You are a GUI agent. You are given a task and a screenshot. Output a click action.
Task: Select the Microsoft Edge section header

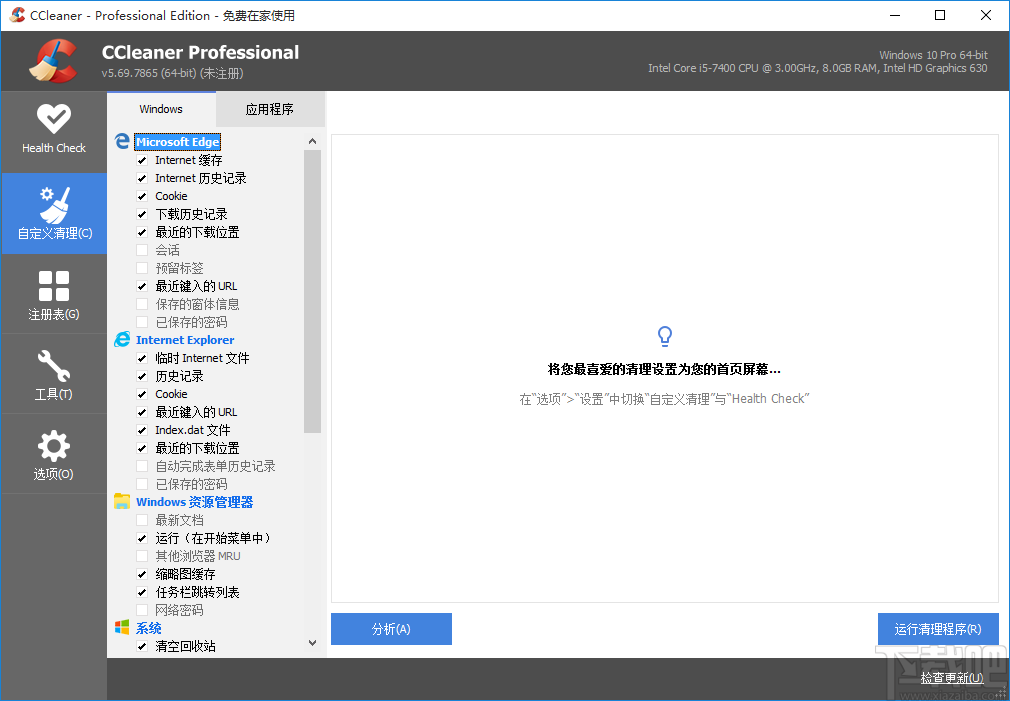pyautogui.click(x=177, y=141)
